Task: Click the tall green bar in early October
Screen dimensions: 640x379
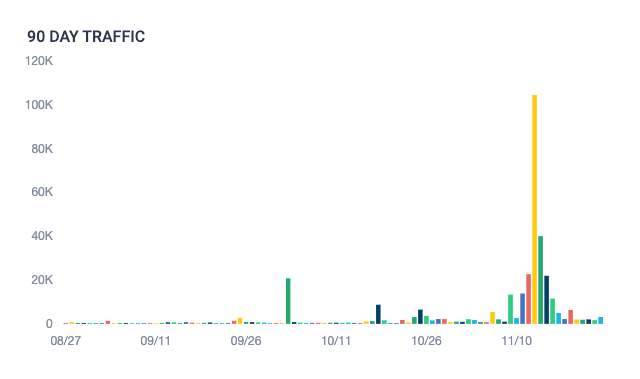Action: point(288,301)
